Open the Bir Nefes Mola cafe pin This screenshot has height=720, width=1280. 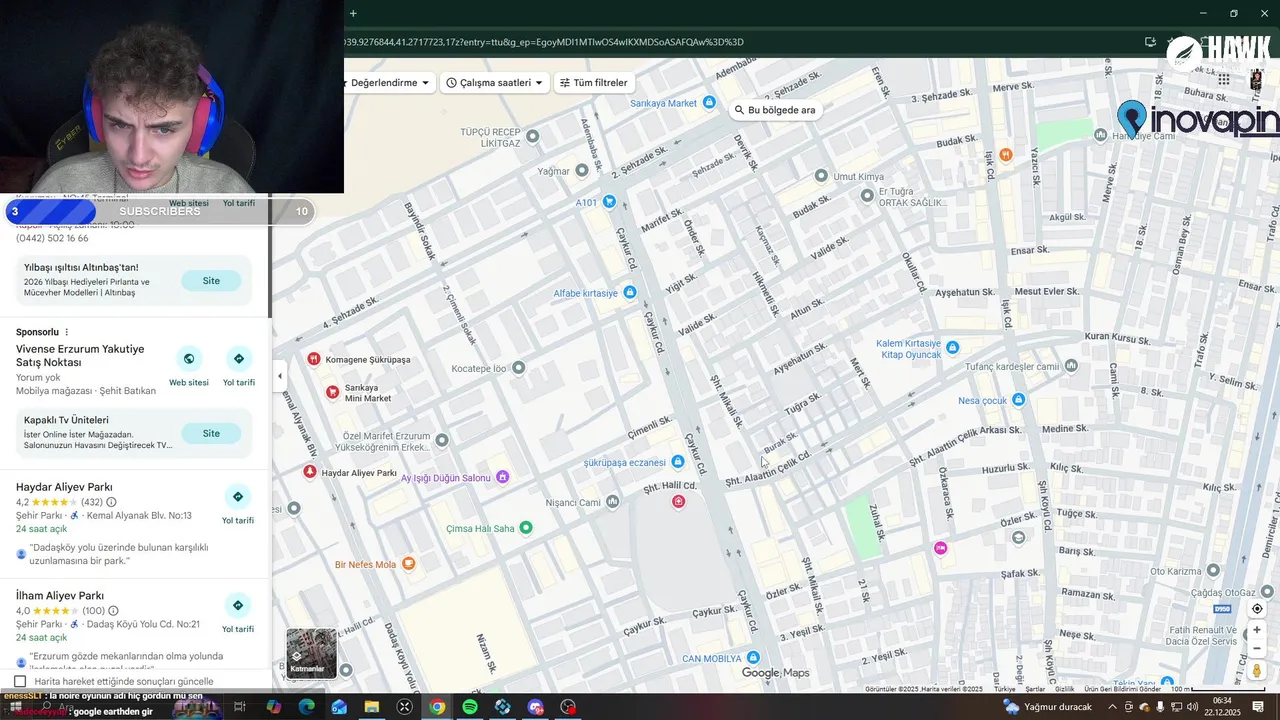(408, 564)
